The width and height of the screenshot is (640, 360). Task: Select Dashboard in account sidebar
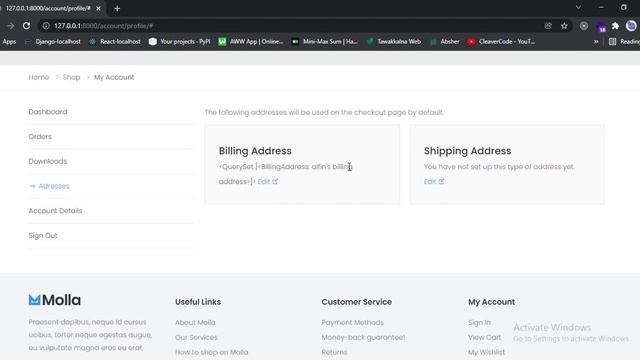48,112
